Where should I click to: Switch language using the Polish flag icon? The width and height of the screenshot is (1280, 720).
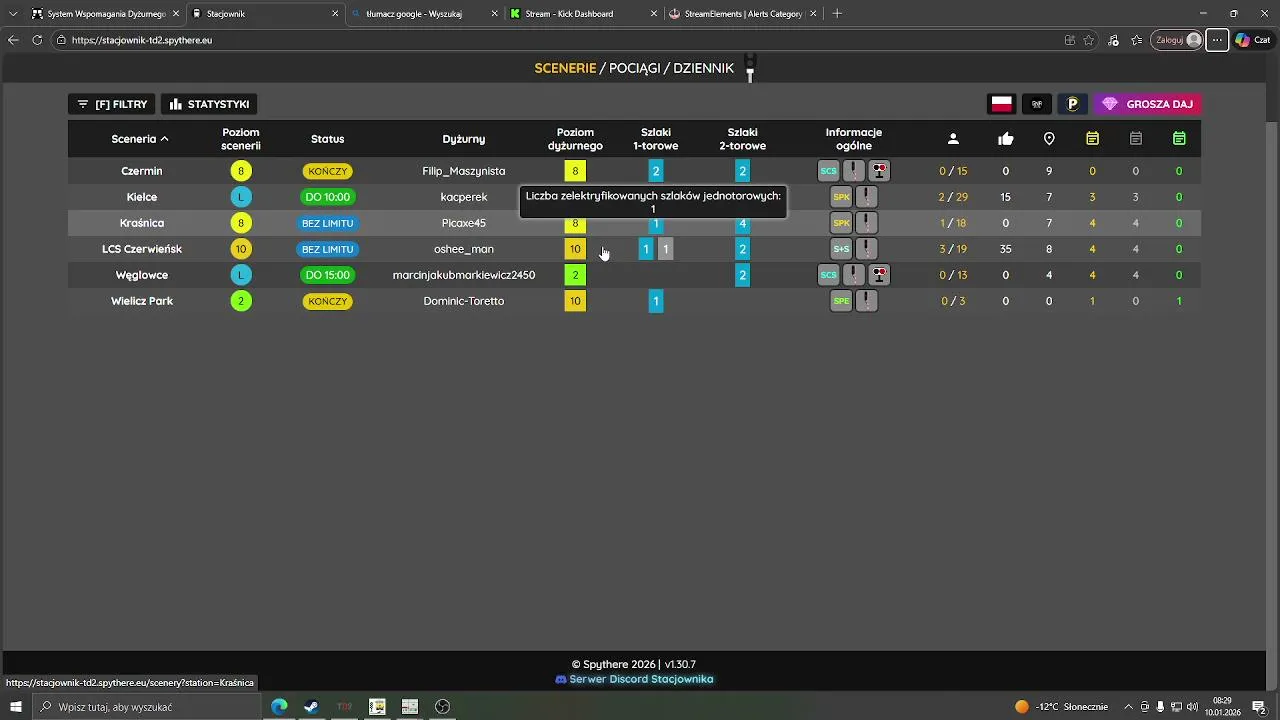(x=1001, y=104)
